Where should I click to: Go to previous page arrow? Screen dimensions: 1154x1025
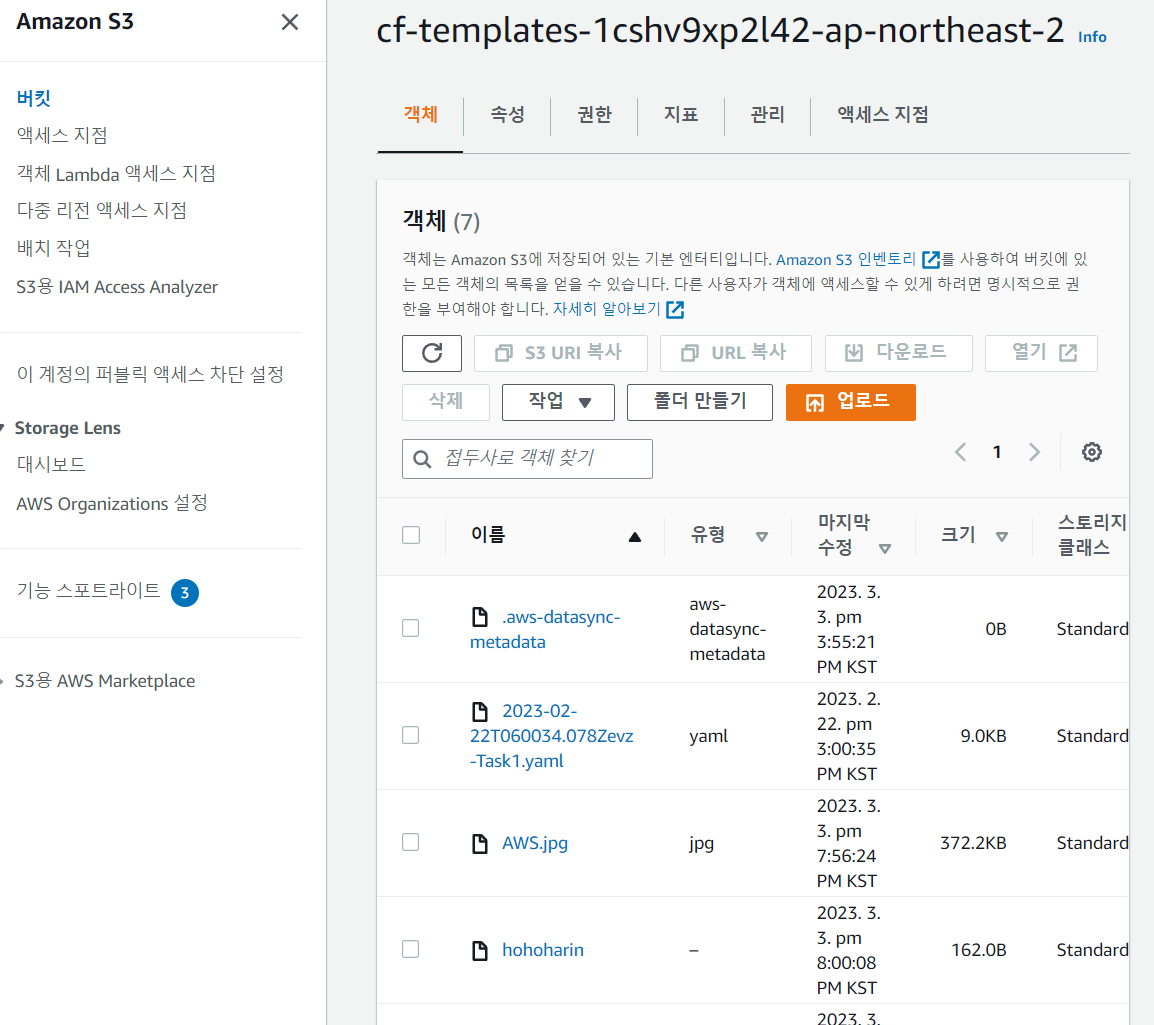(x=960, y=452)
